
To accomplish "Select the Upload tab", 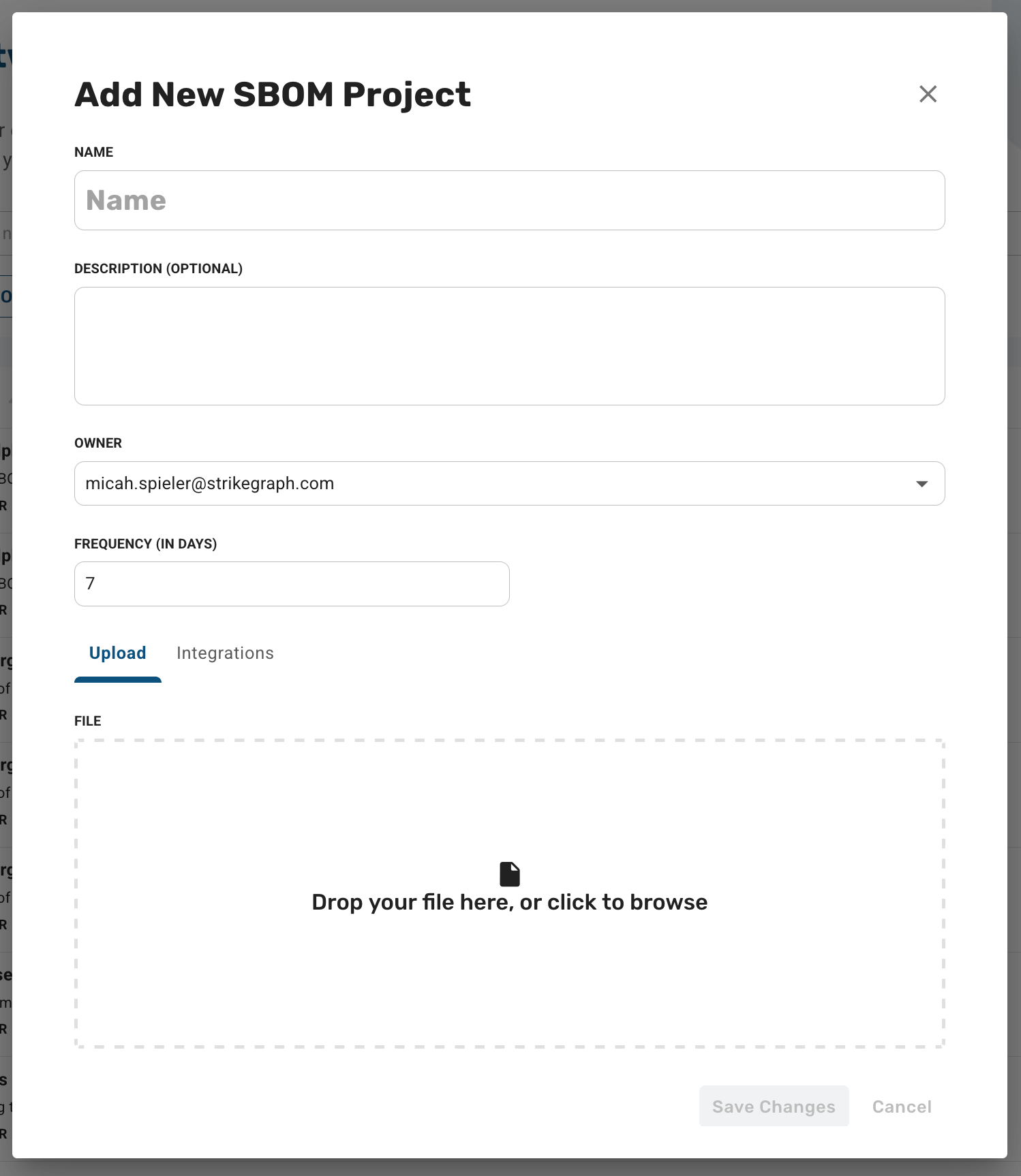I will pyautogui.click(x=118, y=653).
